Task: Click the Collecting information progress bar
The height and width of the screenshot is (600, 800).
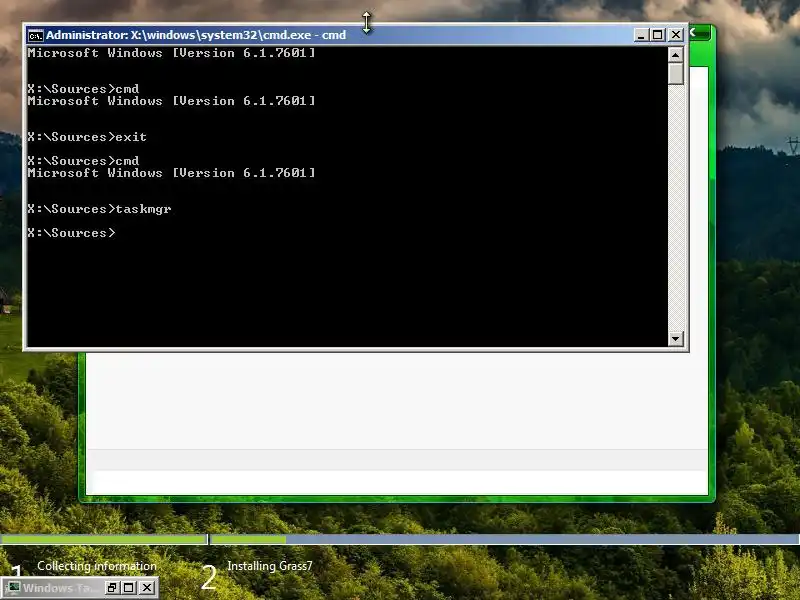Action: [x=104, y=539]
